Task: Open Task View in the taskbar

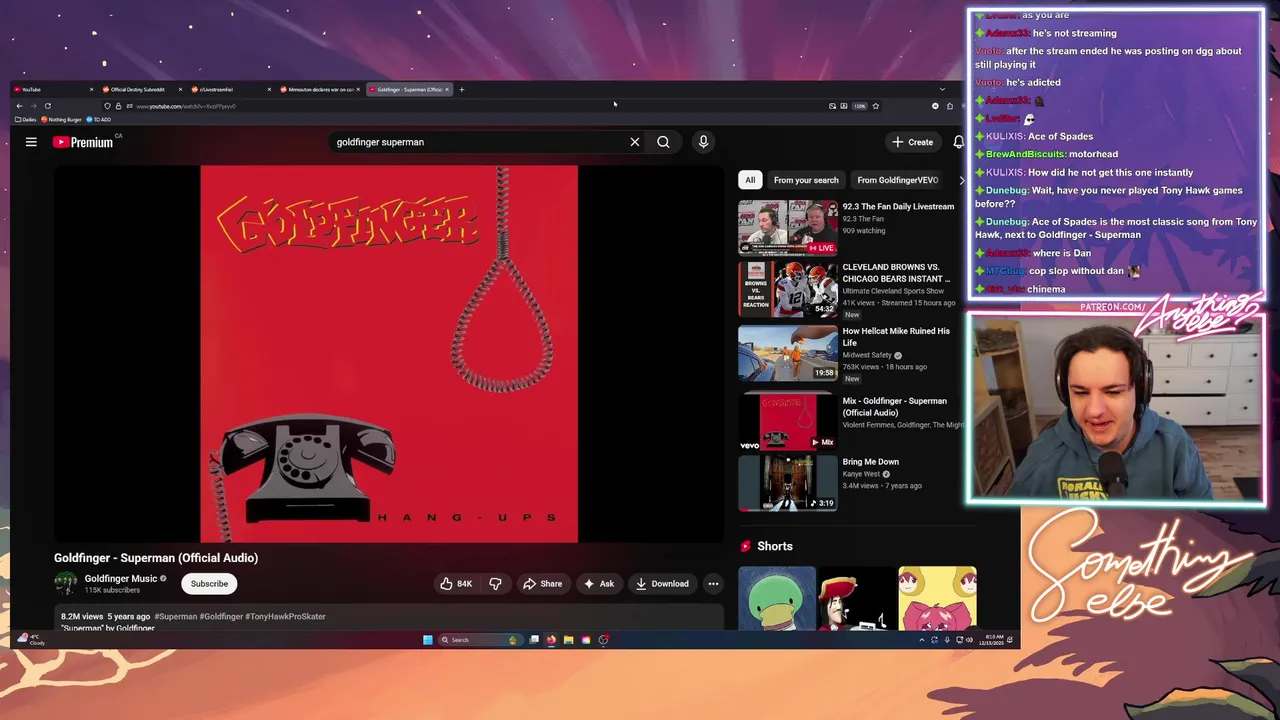Action: tap(534, 640)
